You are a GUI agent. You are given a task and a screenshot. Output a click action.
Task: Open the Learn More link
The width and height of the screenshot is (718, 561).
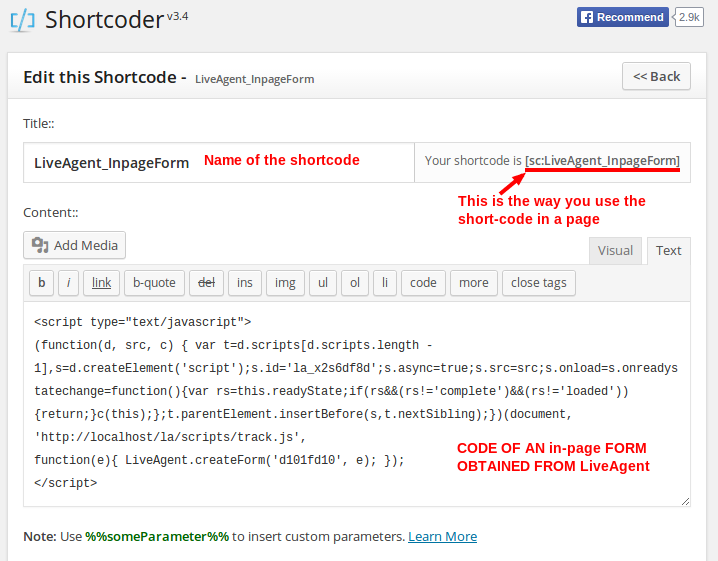coord(442,536)
